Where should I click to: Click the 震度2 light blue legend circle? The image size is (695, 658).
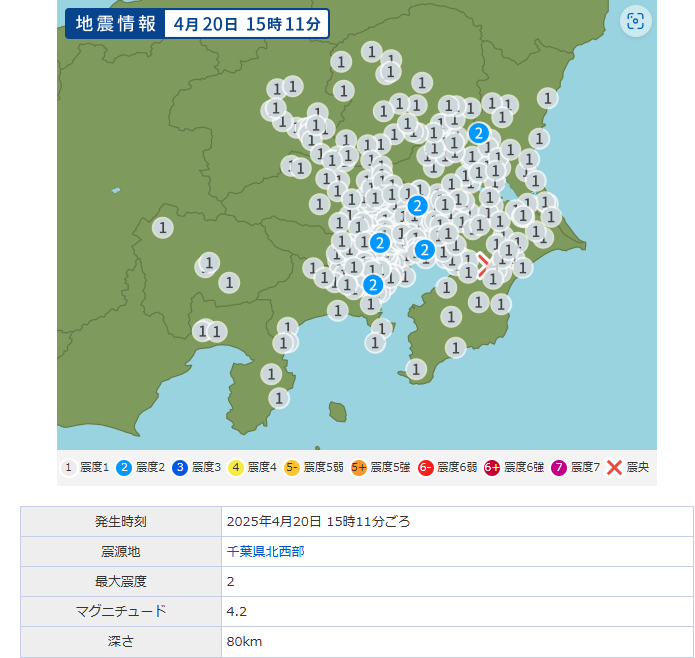(x=124, y=467)
